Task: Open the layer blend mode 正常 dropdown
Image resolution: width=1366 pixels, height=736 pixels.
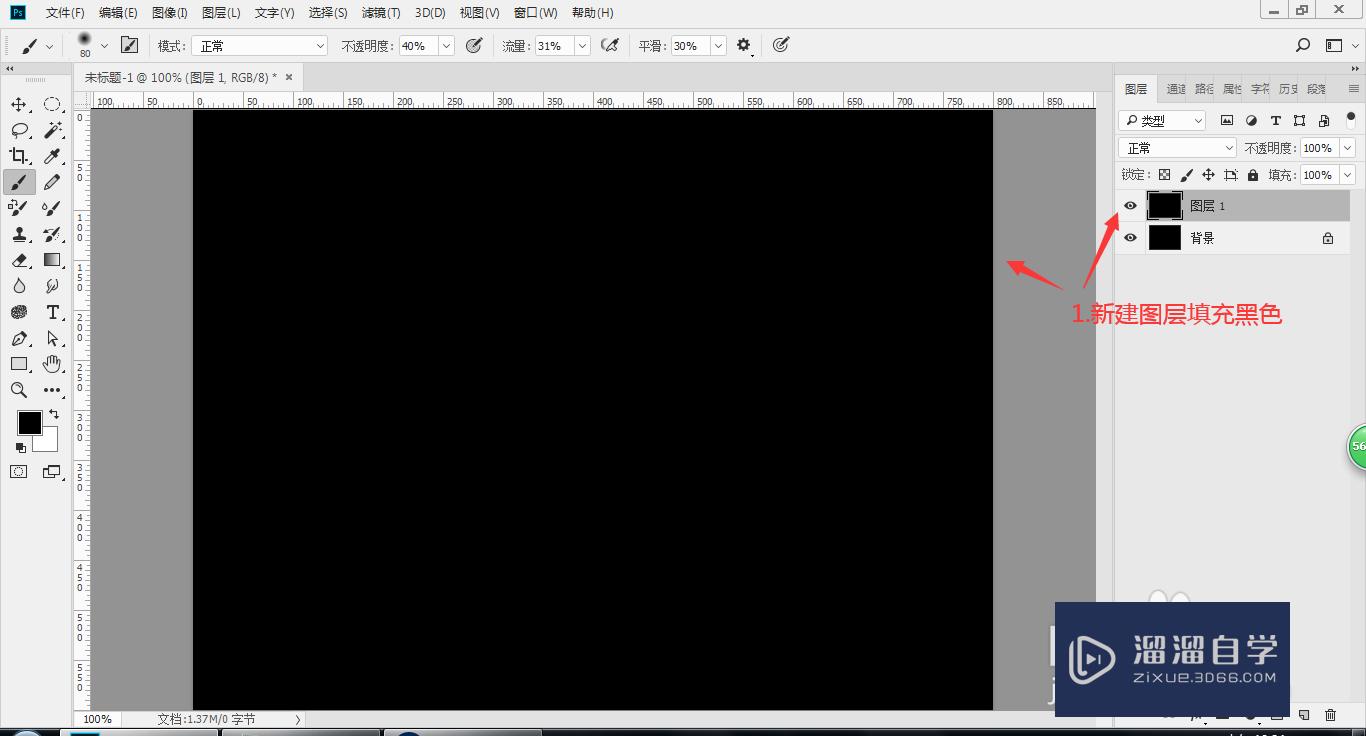Action: pyautogui.click(x=1178, y=148)
